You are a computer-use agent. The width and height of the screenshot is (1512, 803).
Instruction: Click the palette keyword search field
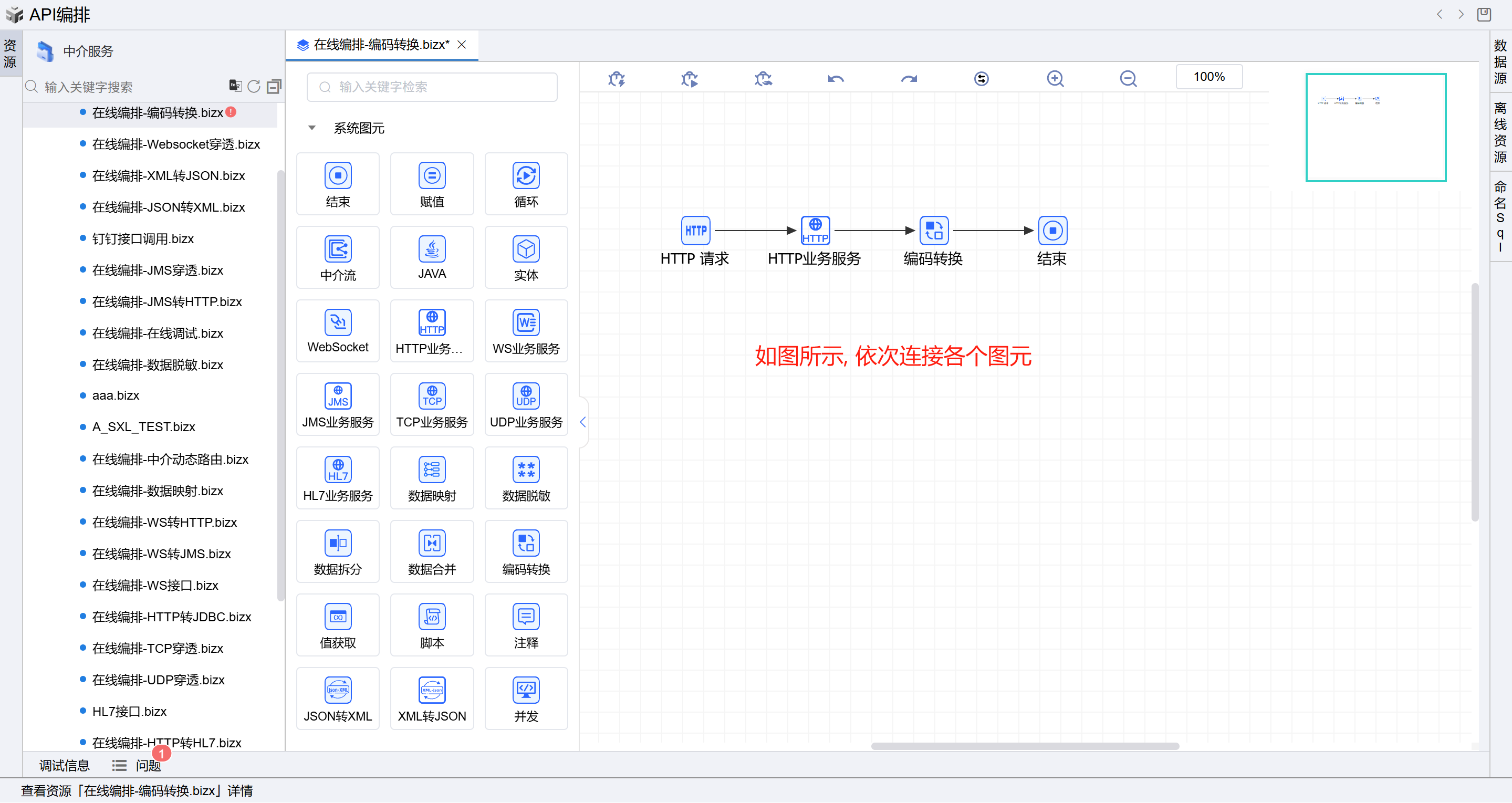(x=432, y=87)
